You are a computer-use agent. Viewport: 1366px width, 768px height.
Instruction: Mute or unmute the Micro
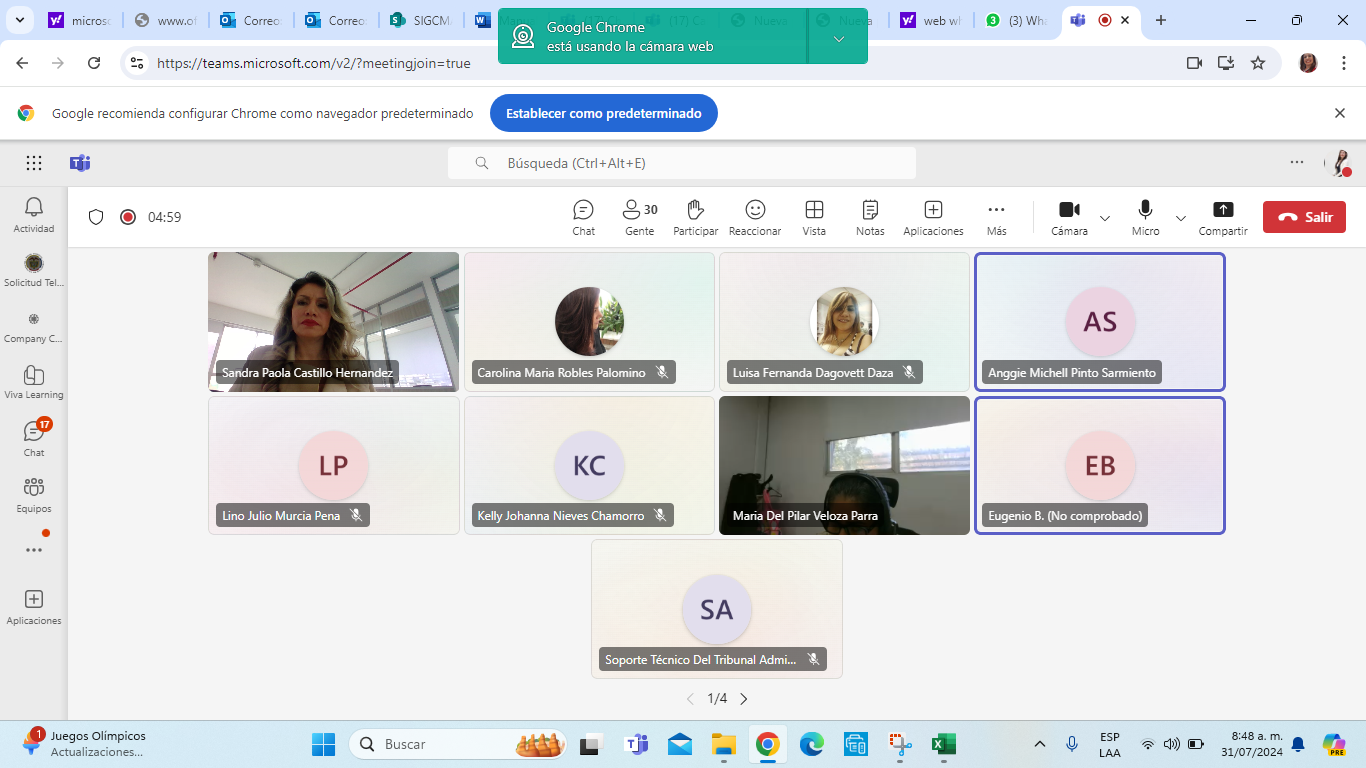pyautogui.click(x=1145, y=217)
